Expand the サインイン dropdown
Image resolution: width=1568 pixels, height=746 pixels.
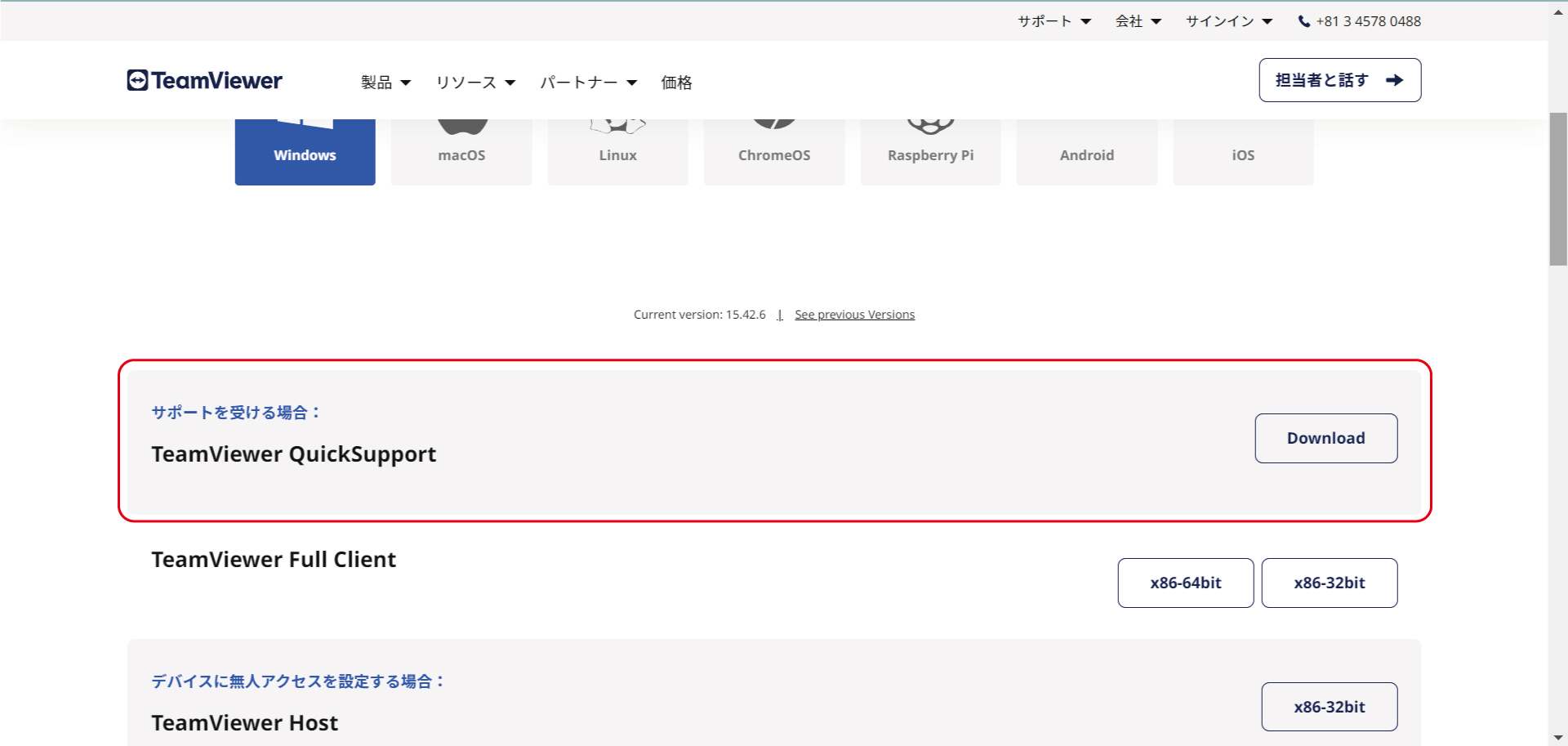(x=1228, y=22)
